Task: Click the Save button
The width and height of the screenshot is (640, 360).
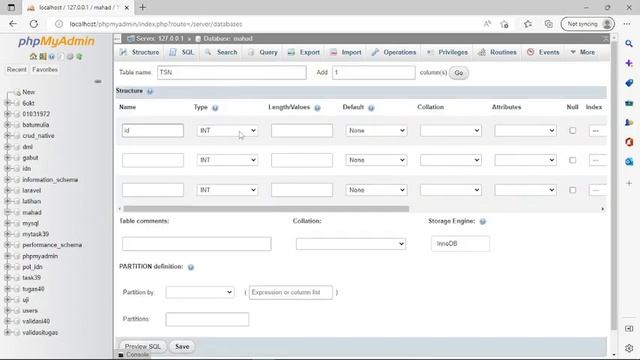Action: (182, 347)
